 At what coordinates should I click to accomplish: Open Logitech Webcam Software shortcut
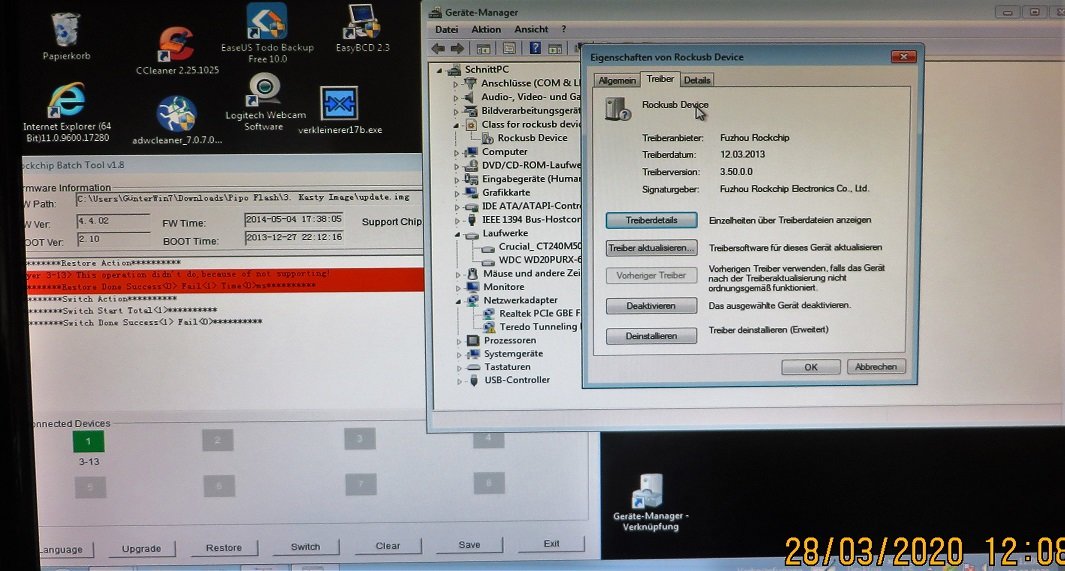(x=266, y=102)
